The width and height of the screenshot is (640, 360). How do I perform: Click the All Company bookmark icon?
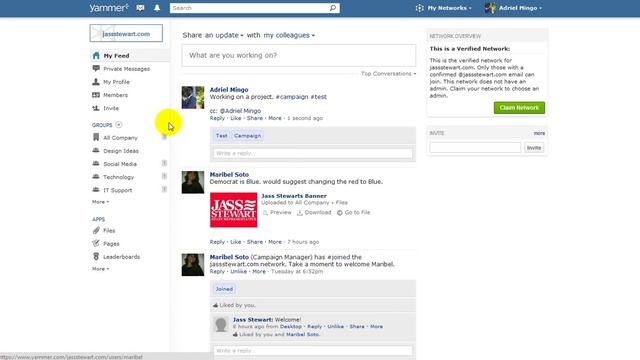[96, 137]
